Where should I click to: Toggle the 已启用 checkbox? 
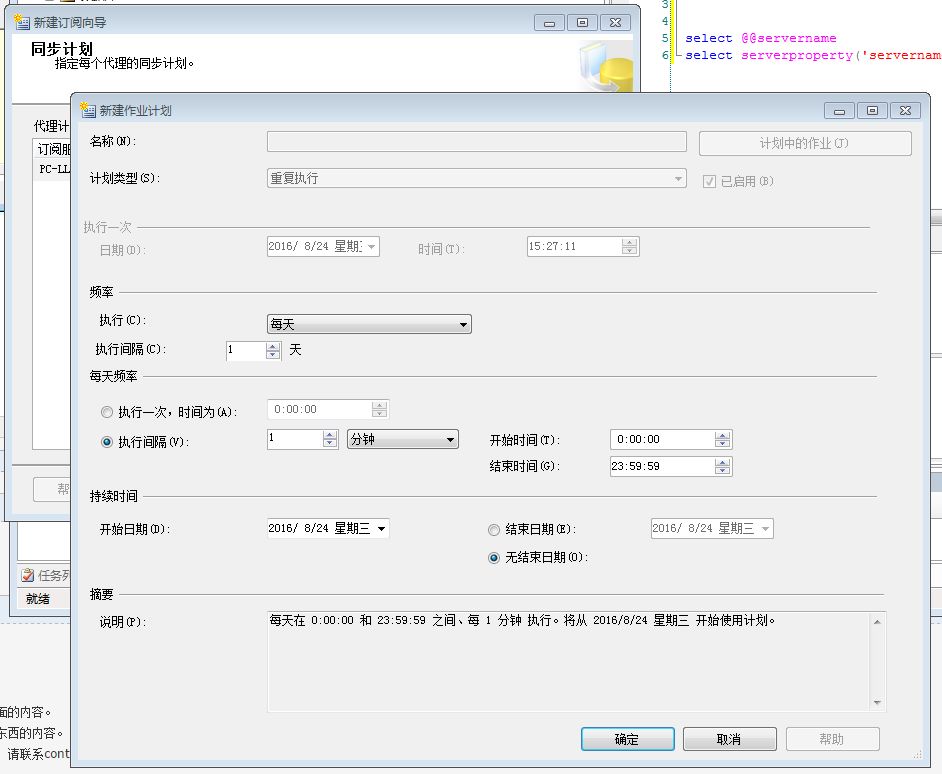[710, 181]
